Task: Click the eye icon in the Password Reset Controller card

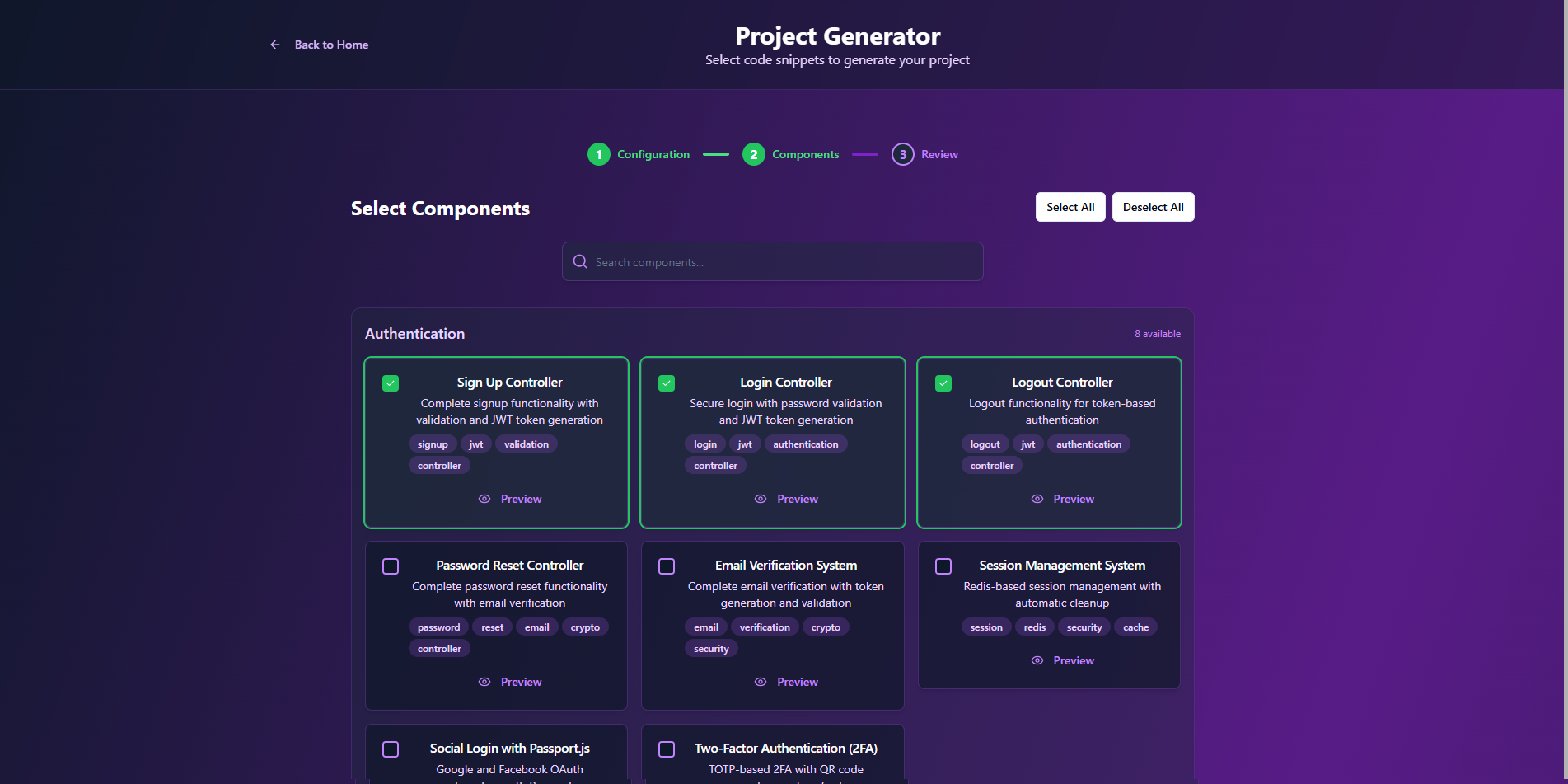Action: pyautogui.click(x=484, y=682)
